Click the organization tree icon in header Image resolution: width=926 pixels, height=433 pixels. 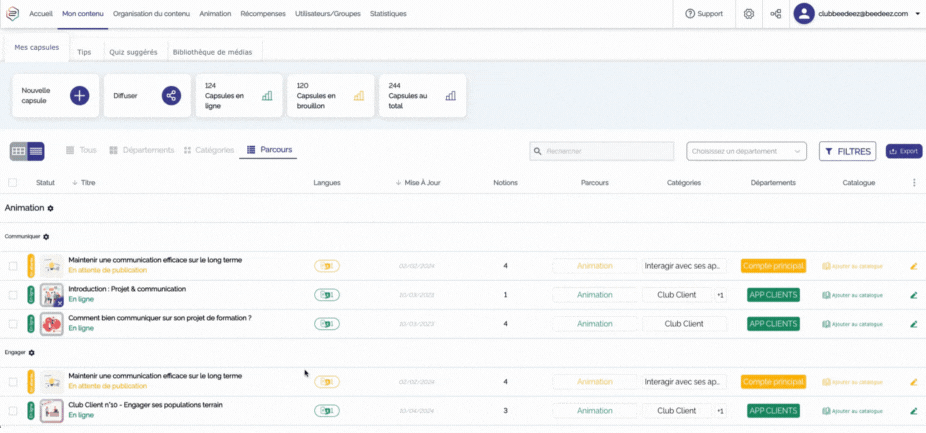point(776,14)
